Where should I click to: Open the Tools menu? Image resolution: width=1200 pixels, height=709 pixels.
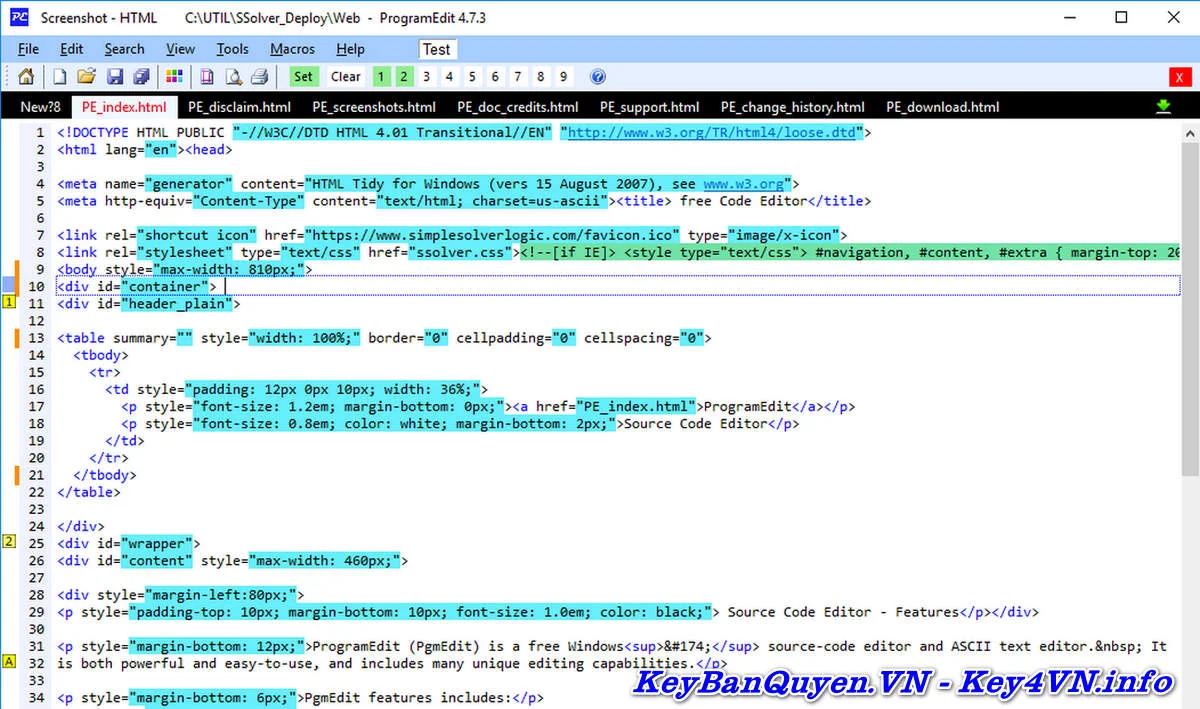point(232,49)
